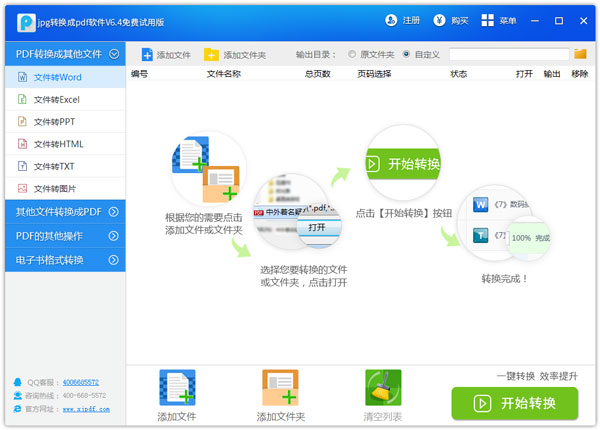
Task: Click the register user icon
Action: (391, 20)
